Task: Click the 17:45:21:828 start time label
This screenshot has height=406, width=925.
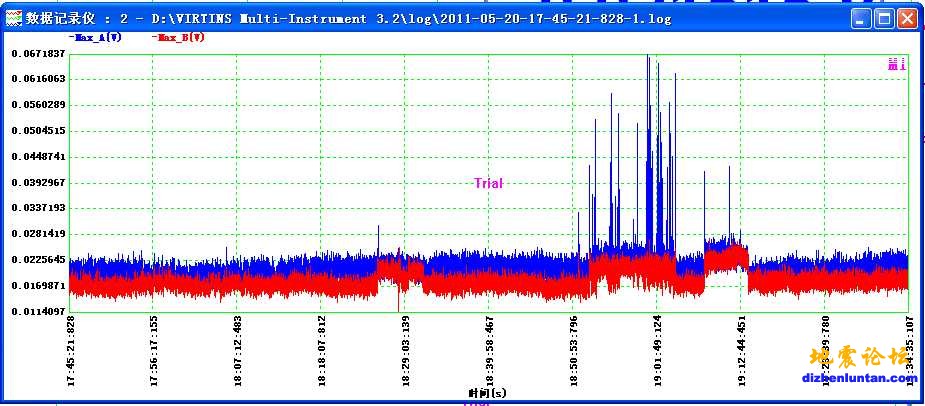Action: 70,350
